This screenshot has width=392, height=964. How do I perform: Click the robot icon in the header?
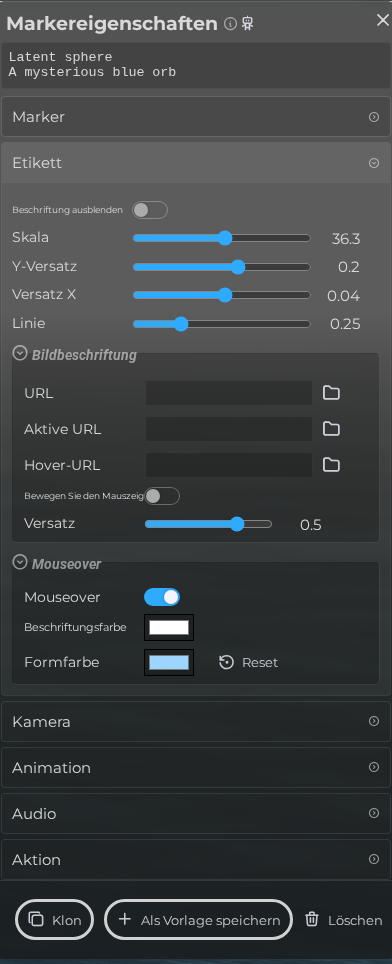[248, 24]
